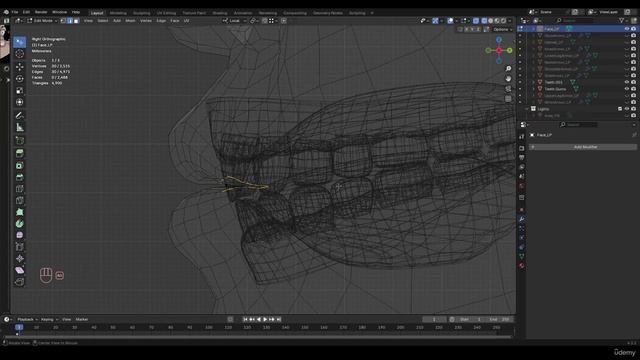The image size is (640, 360).
Task: Hide Face_LP object in viewport
Action: pyautogui.click(x=627, y=29)
